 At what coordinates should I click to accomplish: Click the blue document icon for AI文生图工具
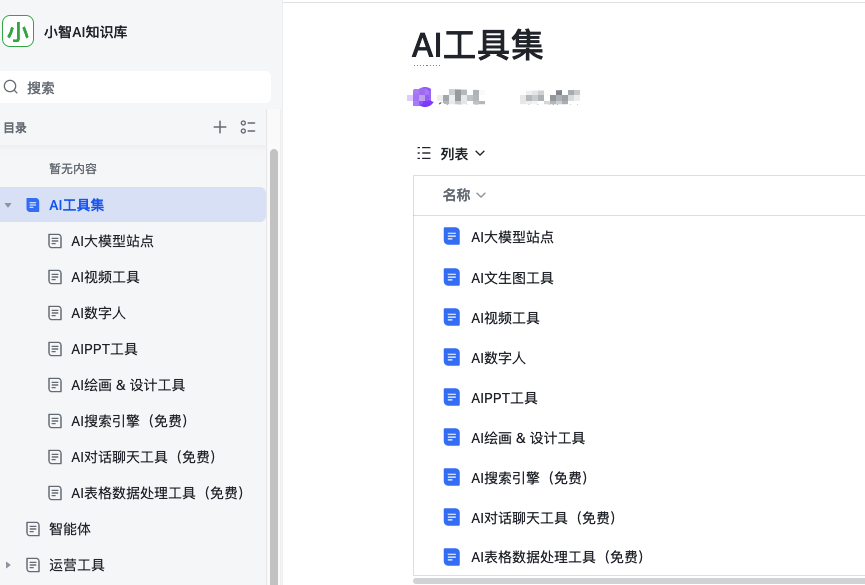(x=451, y=277)
